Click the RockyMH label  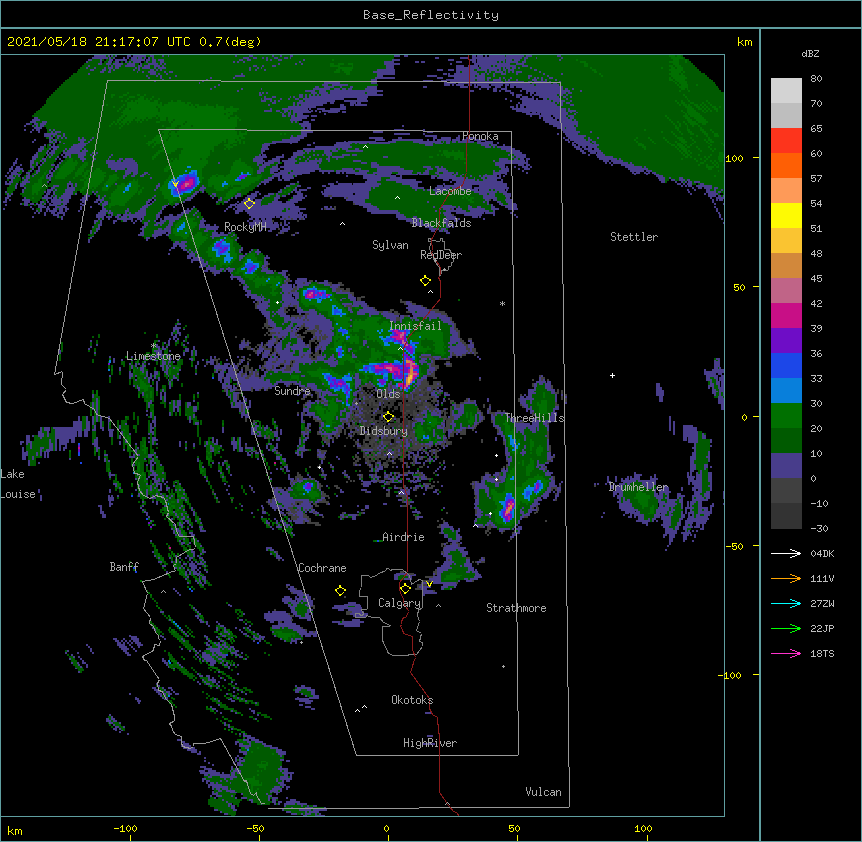245,227
